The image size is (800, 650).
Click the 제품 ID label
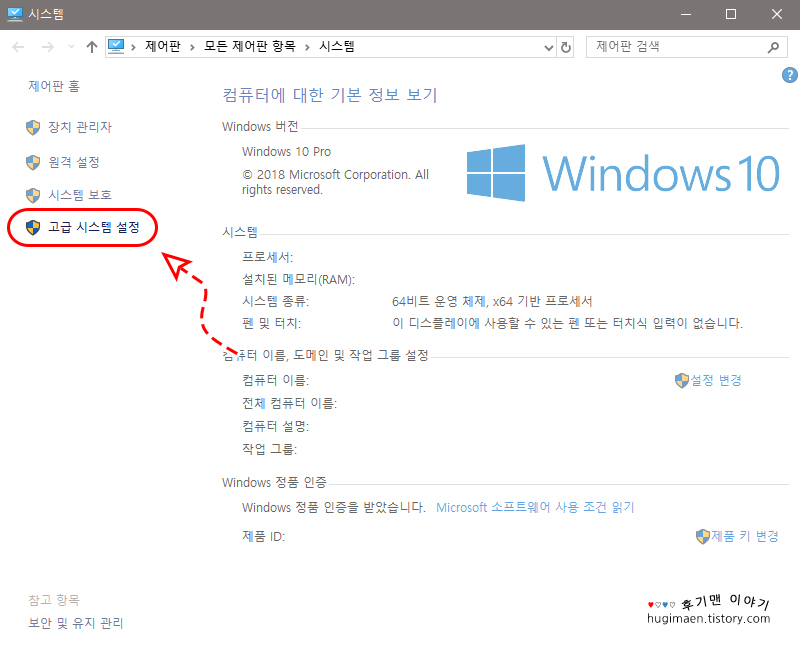point(263,537)
